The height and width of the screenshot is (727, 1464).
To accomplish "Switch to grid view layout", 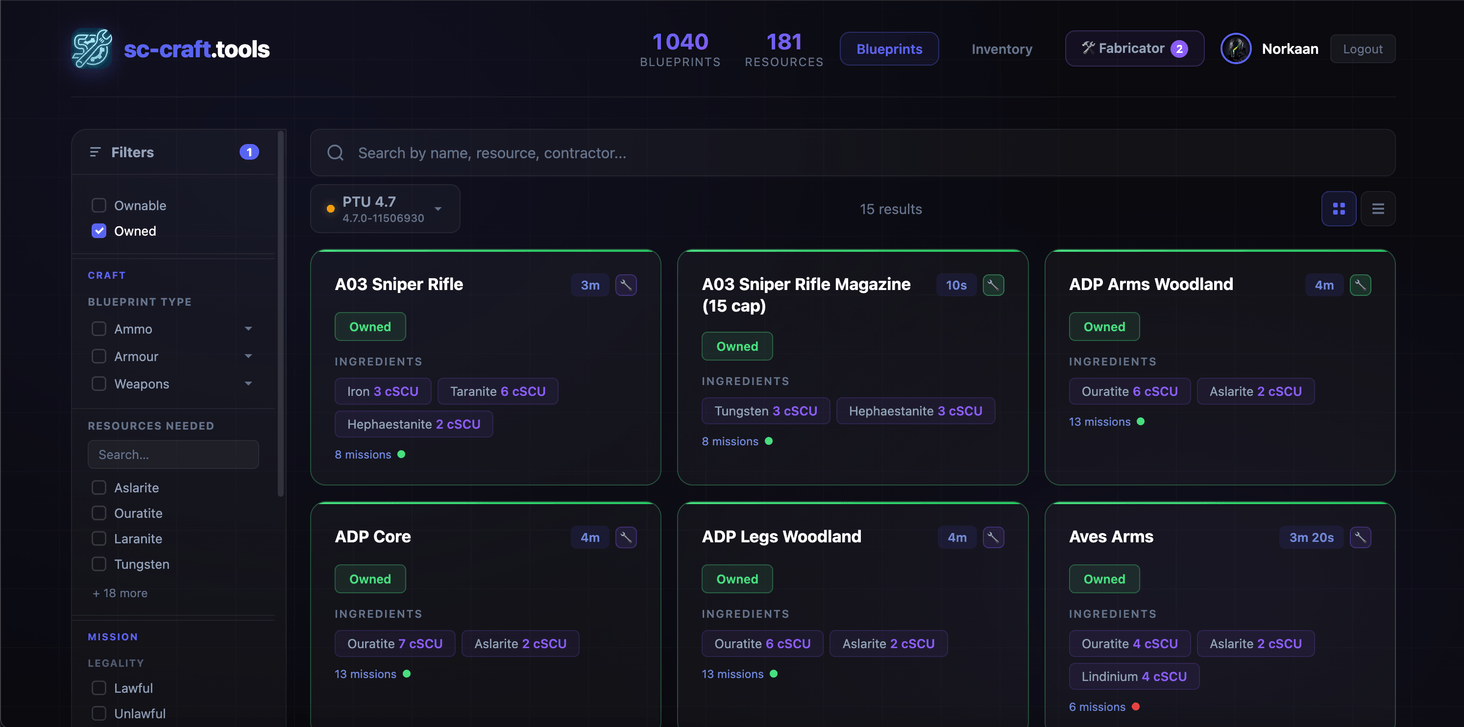I will (1338, 209).
